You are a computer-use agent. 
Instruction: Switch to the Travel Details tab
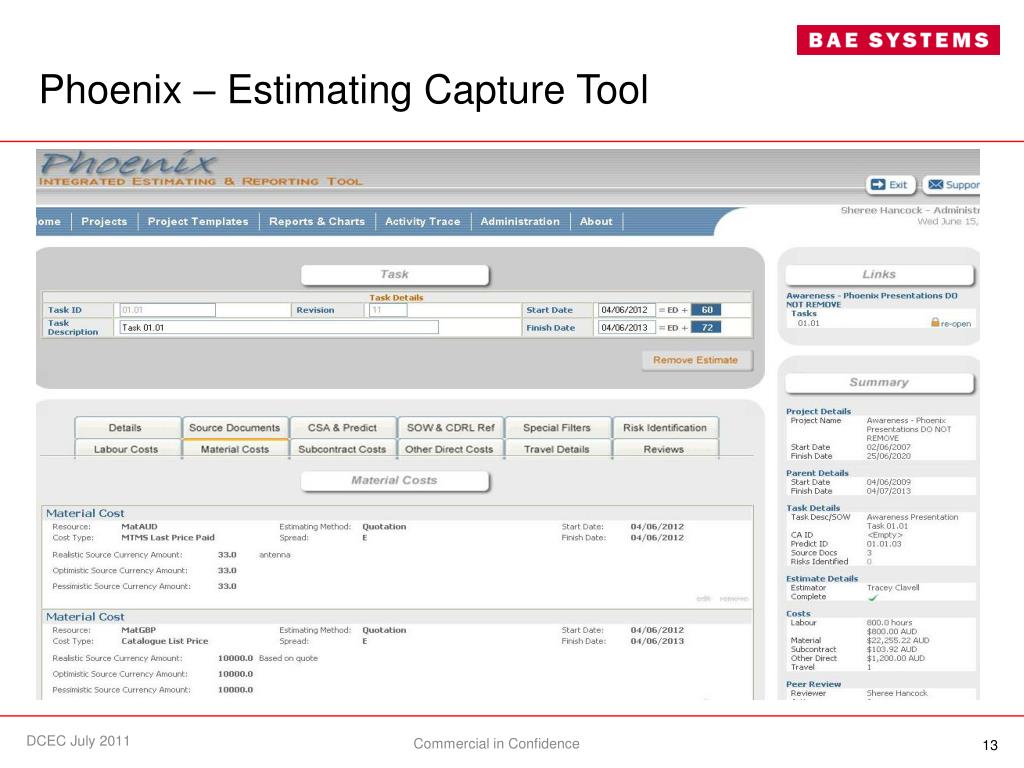pyautogui.click(x=557, y=449)
